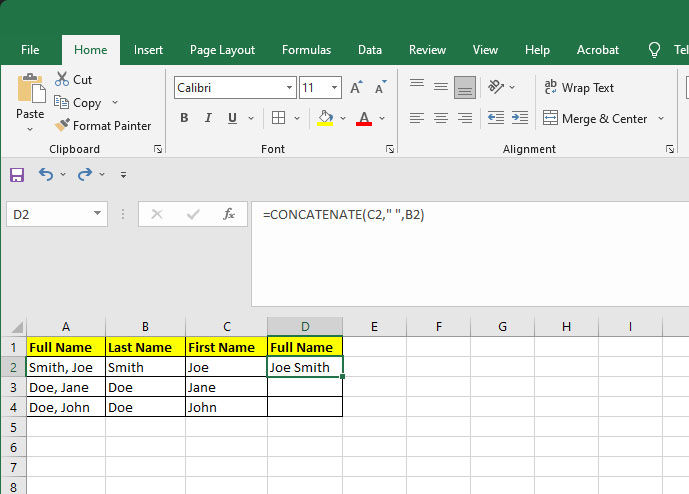
Task: Click in the formula bar CONCATENATE text
Action: click(x=344, y=214)
